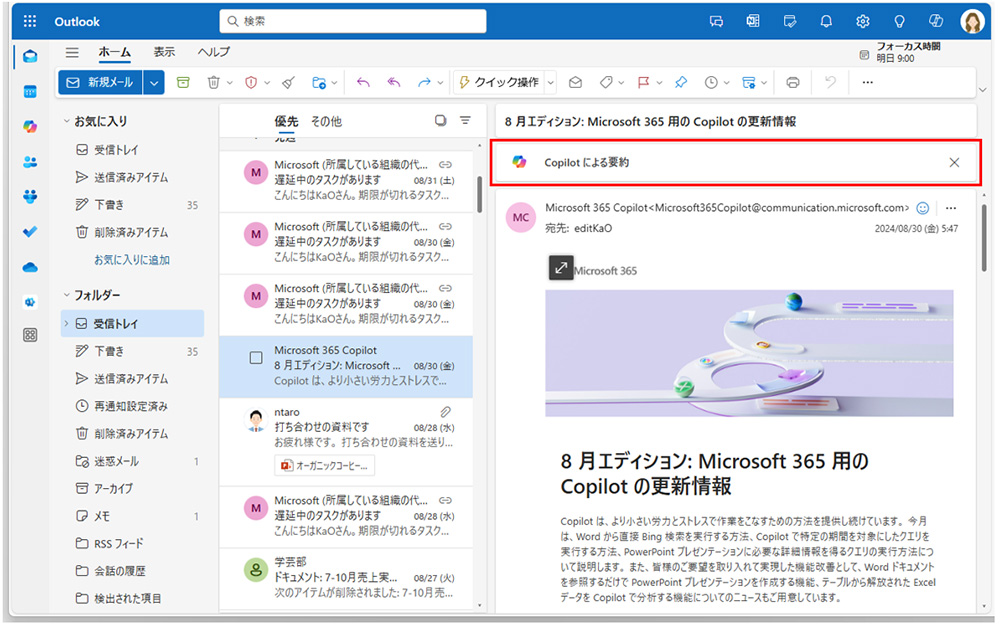
Task: Open the 表示 menu in the ribbon
Action: (x=167, y=52)
